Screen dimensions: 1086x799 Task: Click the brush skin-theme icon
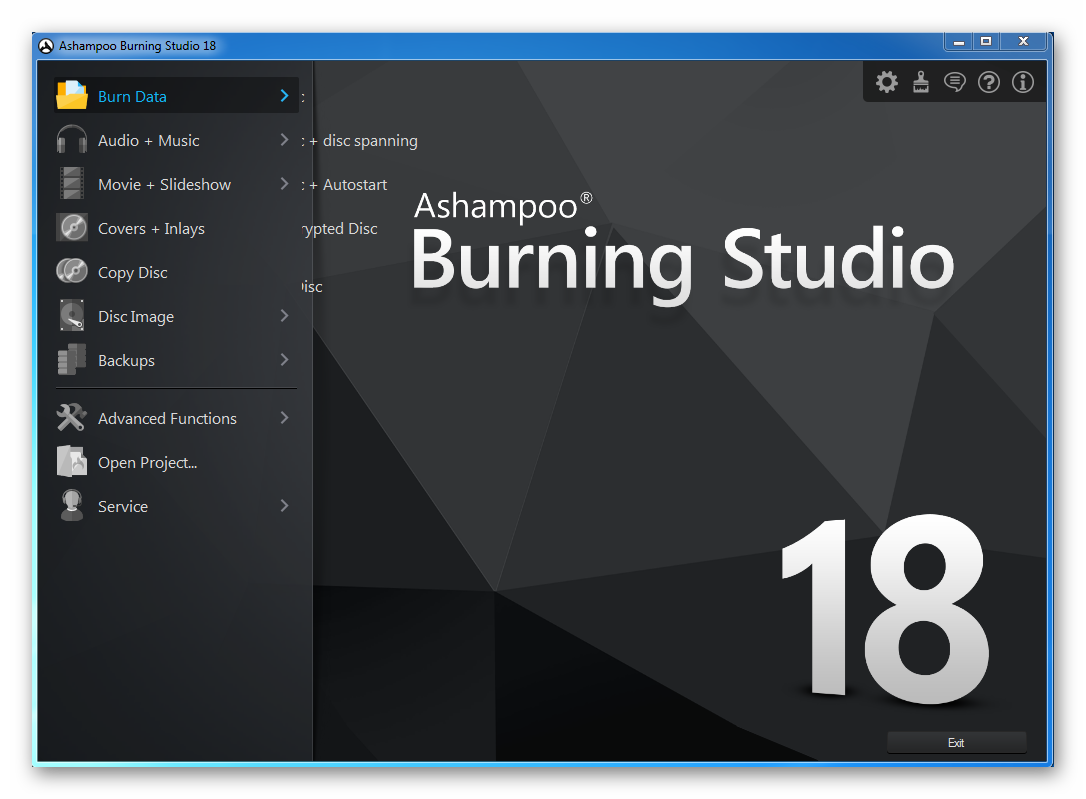(x=920, y=82)
